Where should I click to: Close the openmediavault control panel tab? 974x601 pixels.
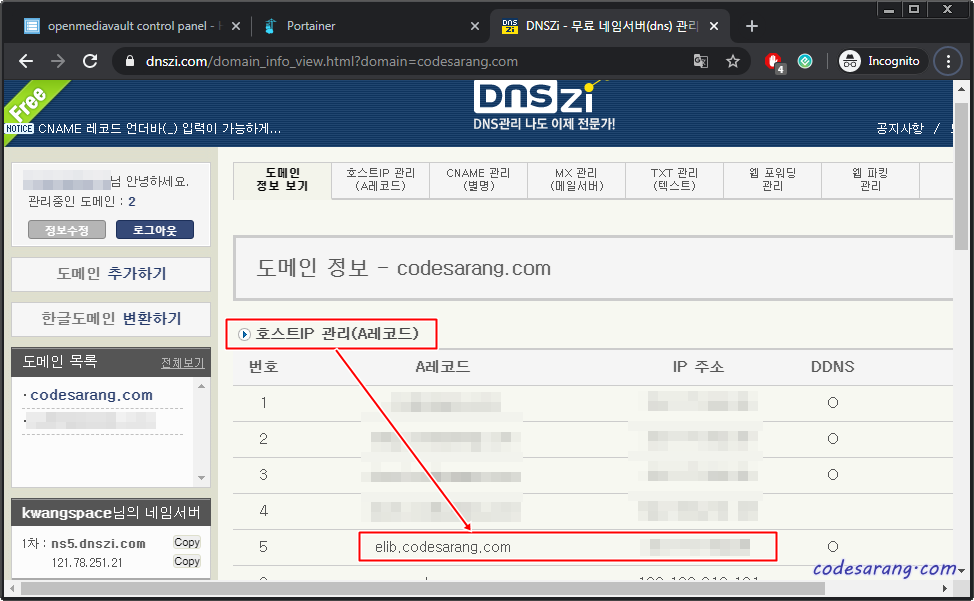(x=236, y=26)
